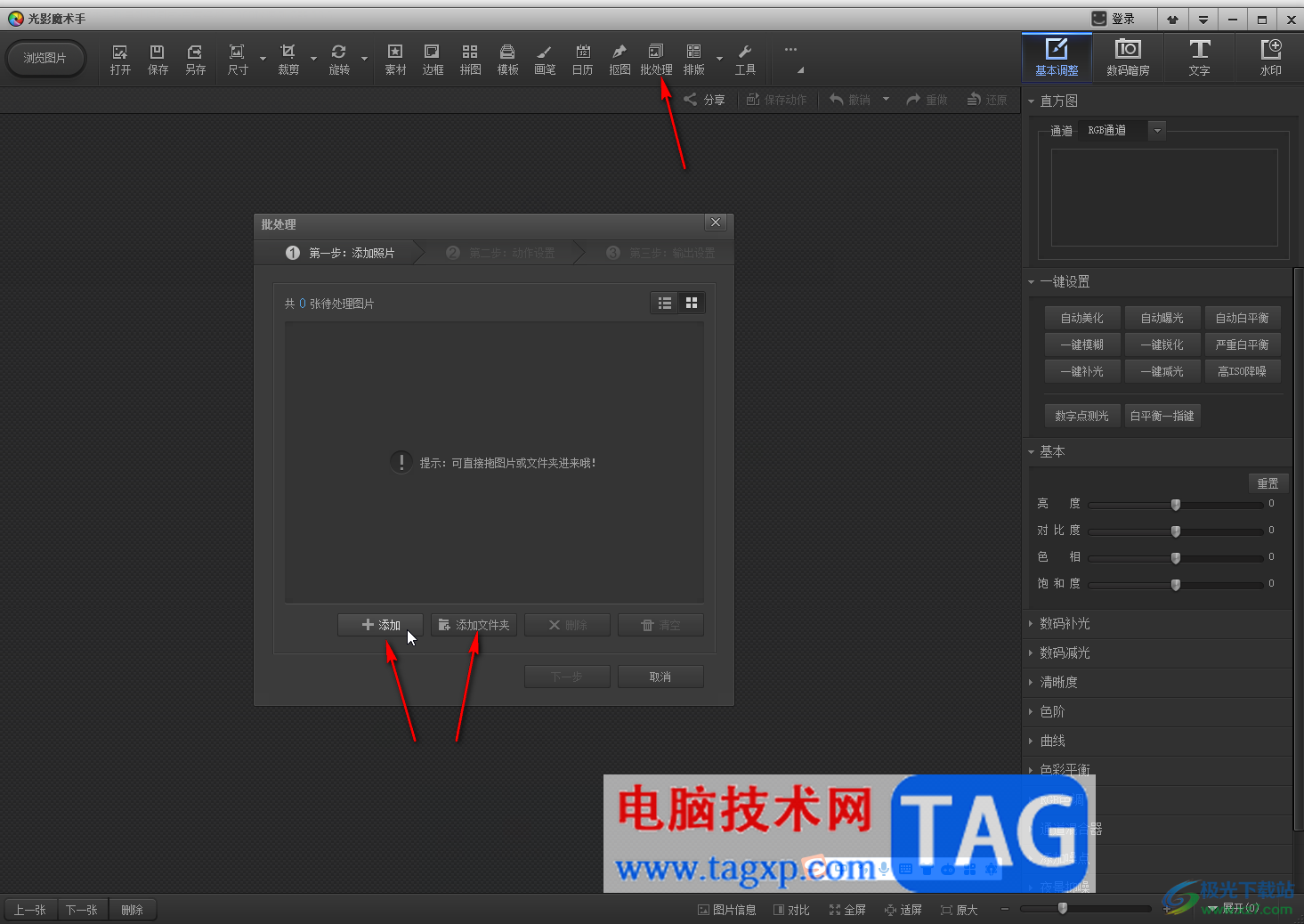
Task: Click the 批处理 batch processing icon
Action: coord(656,60)
